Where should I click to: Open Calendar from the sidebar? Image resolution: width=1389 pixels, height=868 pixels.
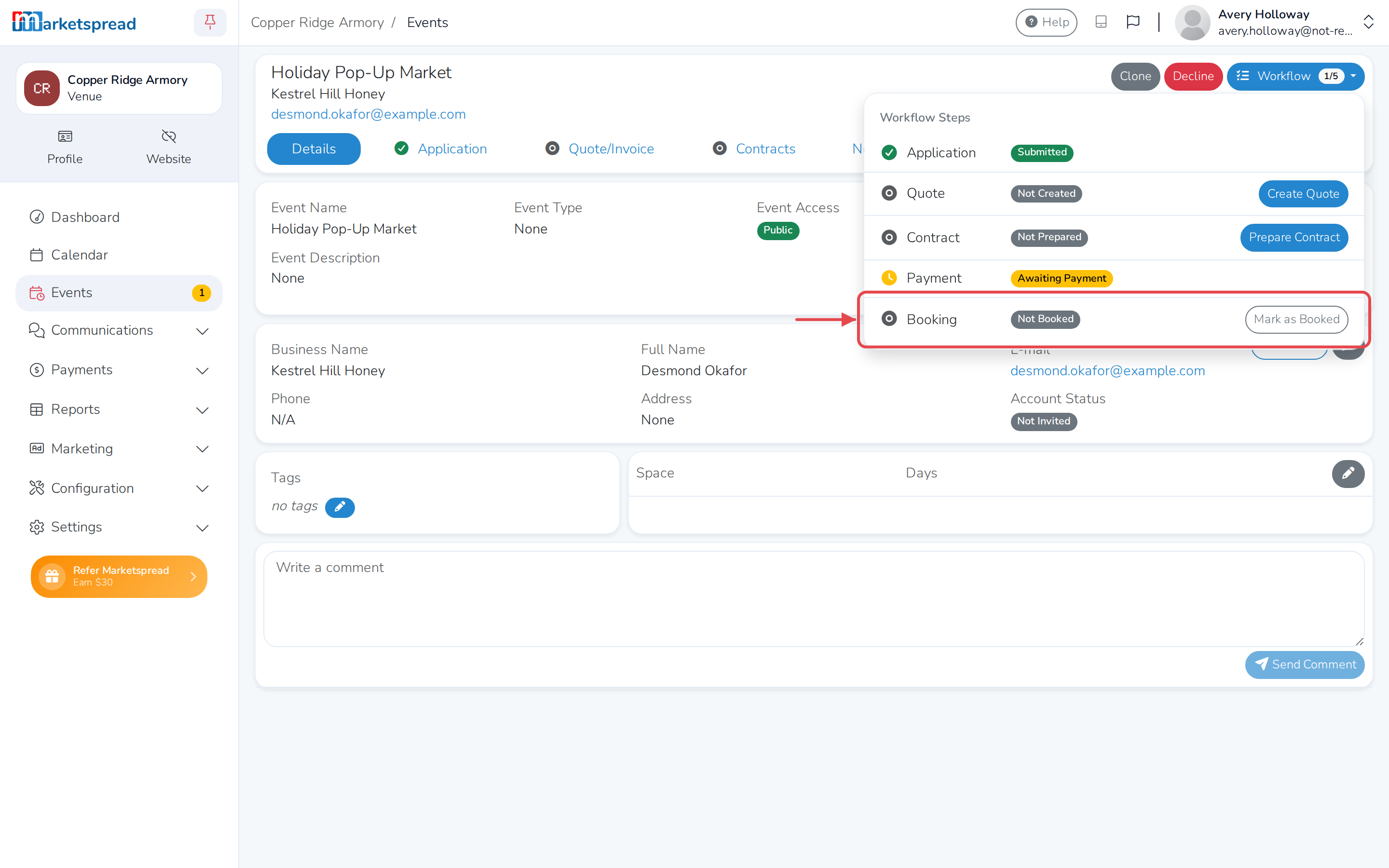[x=119, y=255]
